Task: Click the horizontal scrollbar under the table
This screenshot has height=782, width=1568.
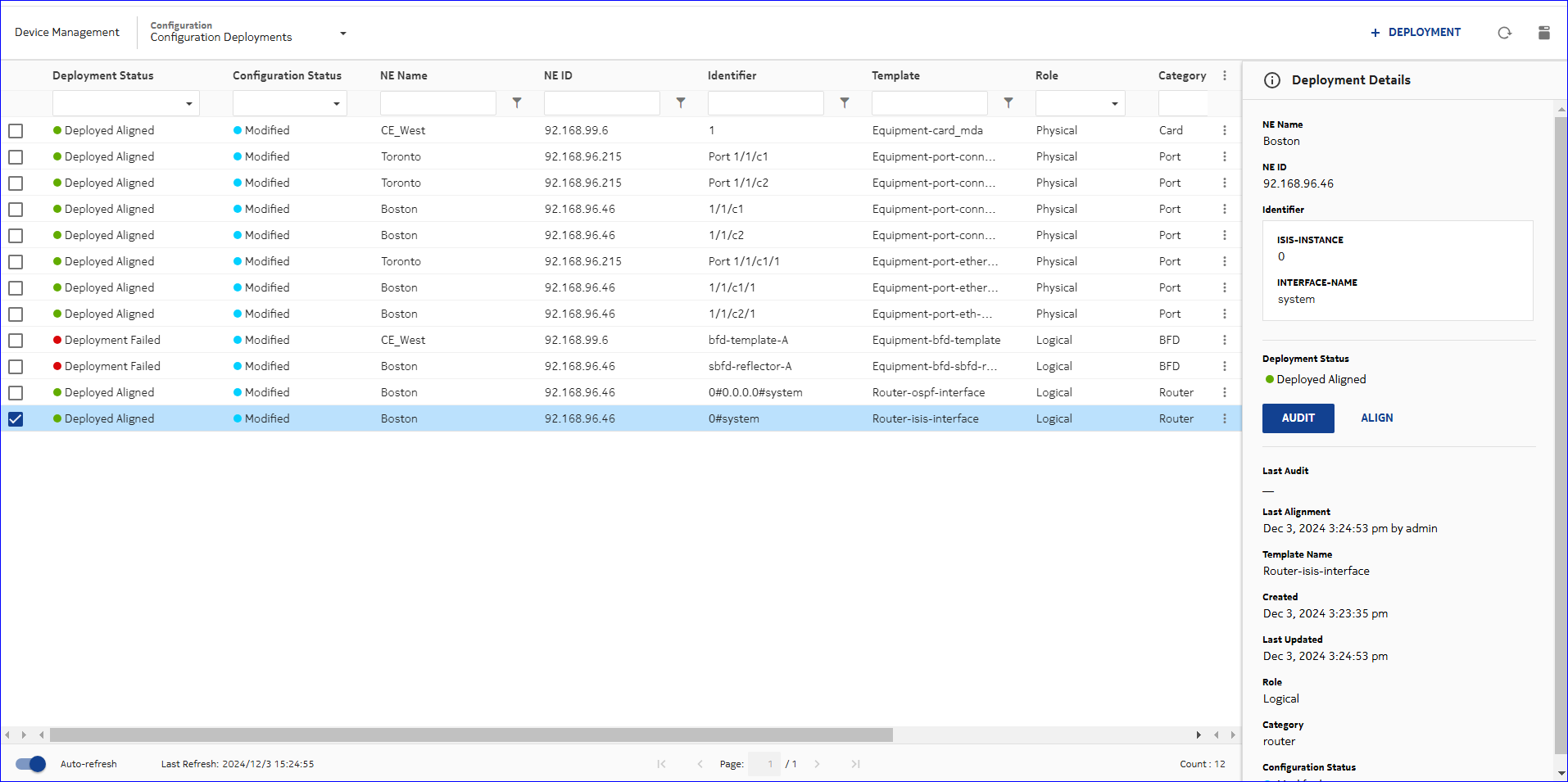Action: pos(471,735)
